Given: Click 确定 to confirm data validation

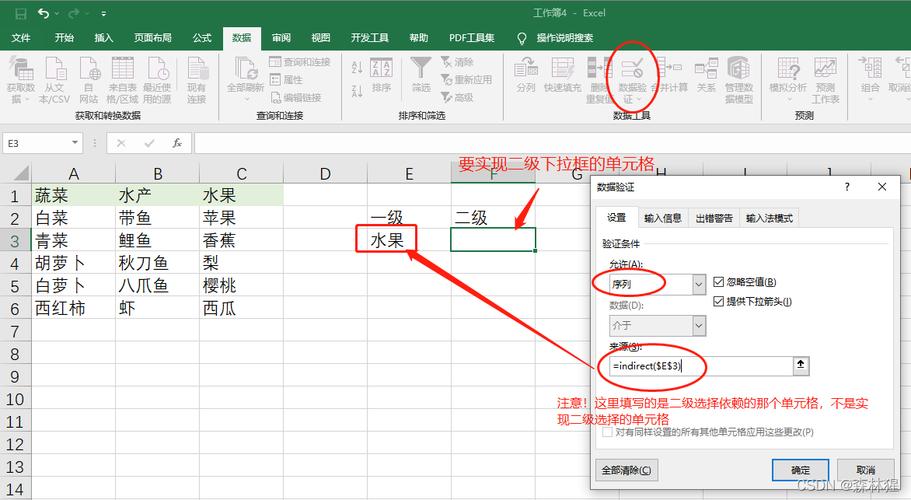Looking at the screenshot, I should [800, 470].
